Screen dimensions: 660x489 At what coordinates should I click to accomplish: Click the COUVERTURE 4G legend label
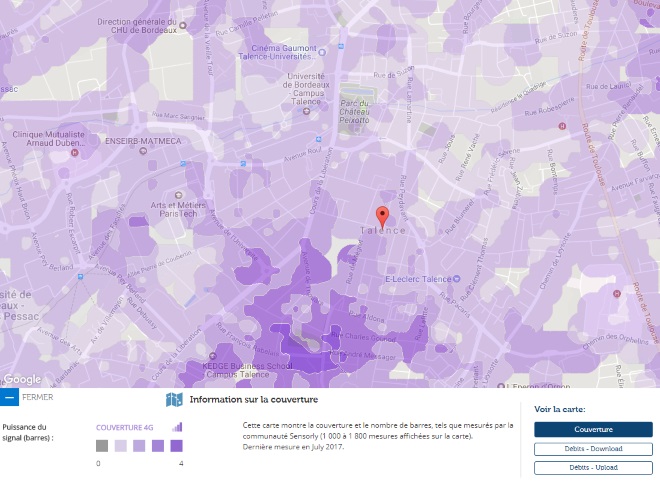coord(125,427)
